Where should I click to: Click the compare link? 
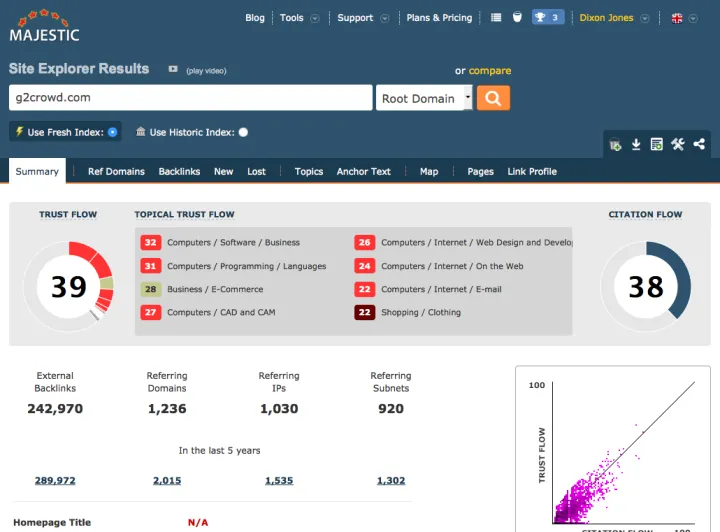click(x=490, y=71)
